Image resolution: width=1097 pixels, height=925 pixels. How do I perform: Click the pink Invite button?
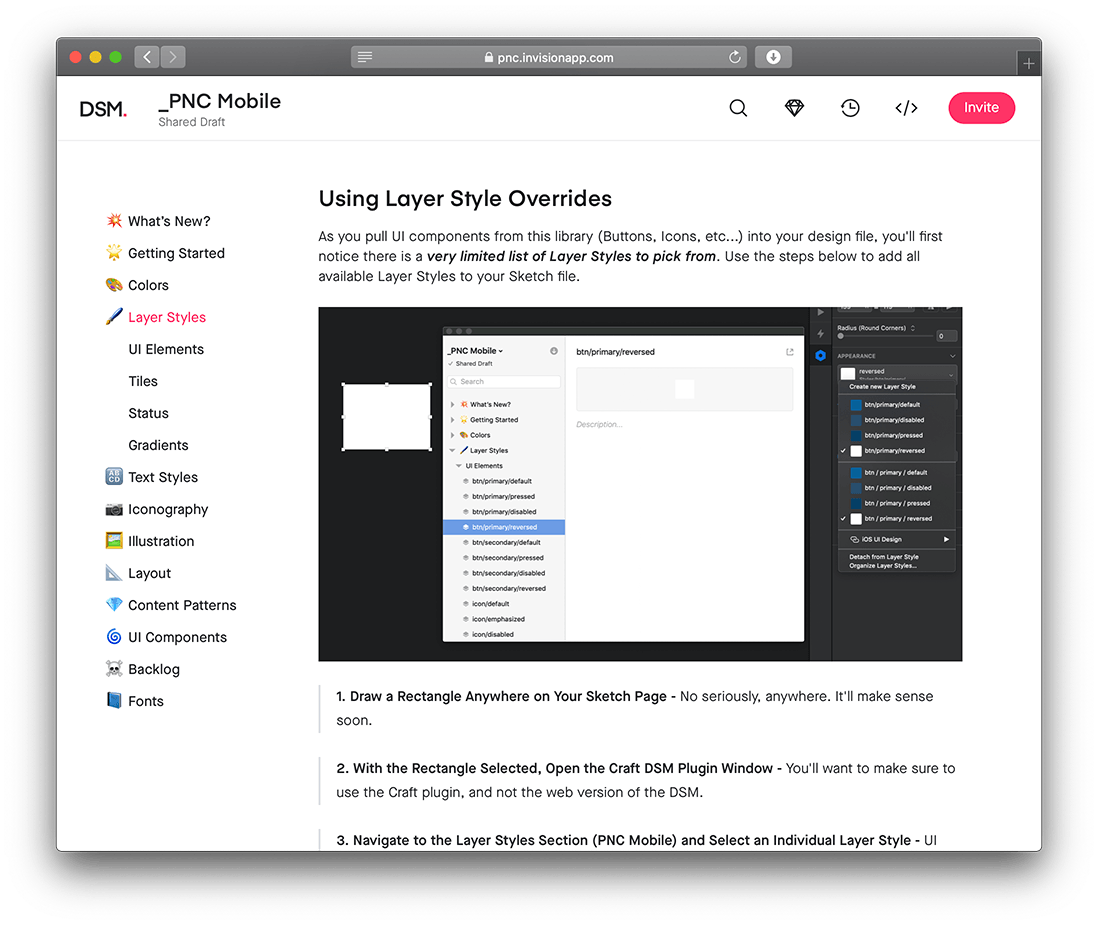(981, 108)
